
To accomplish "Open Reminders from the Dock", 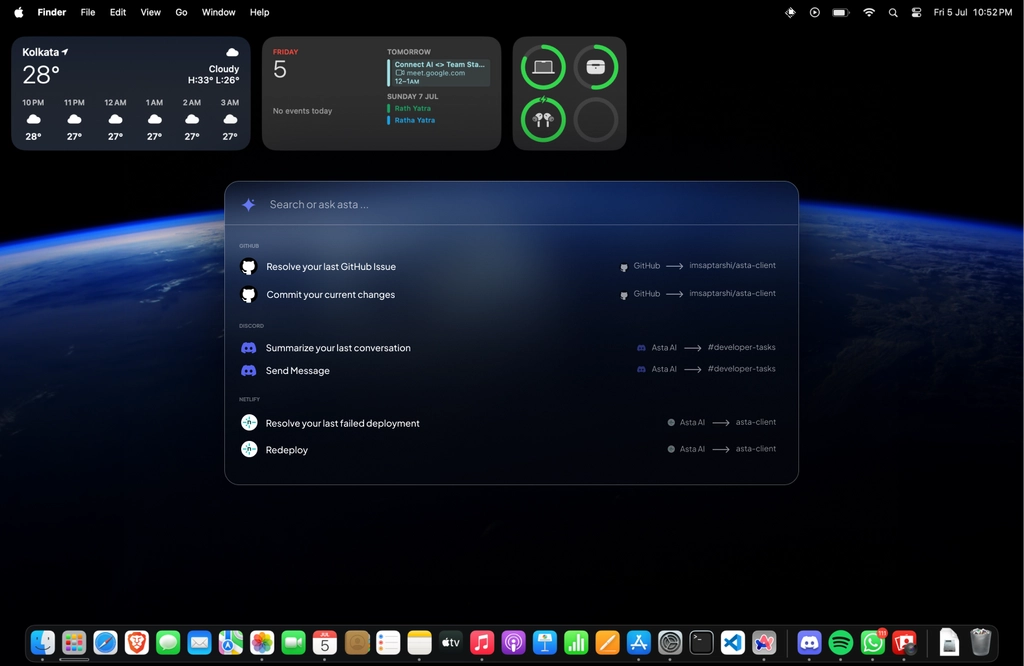I will click(388, 643).
